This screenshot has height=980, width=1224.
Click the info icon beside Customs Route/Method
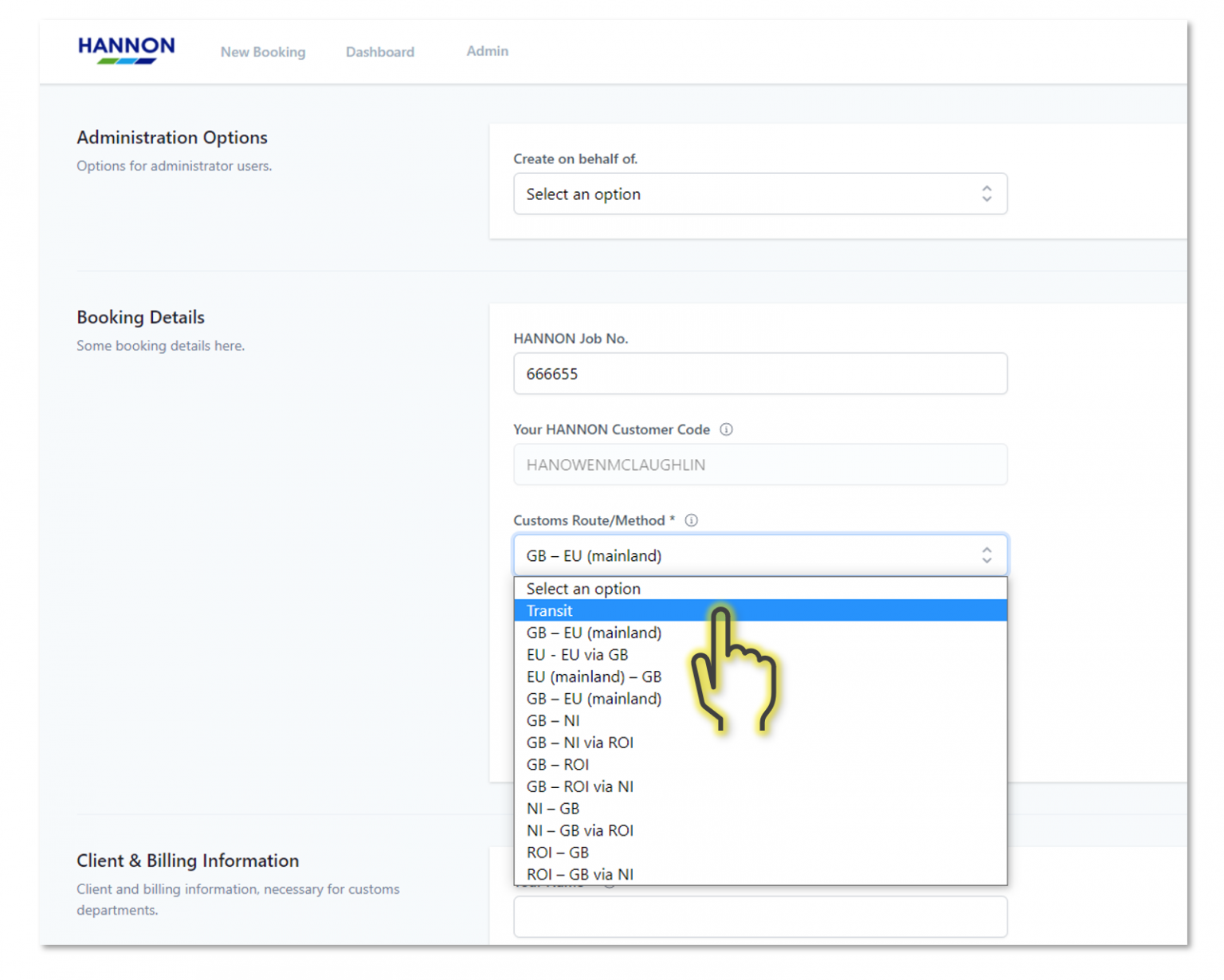pos(691,520)
